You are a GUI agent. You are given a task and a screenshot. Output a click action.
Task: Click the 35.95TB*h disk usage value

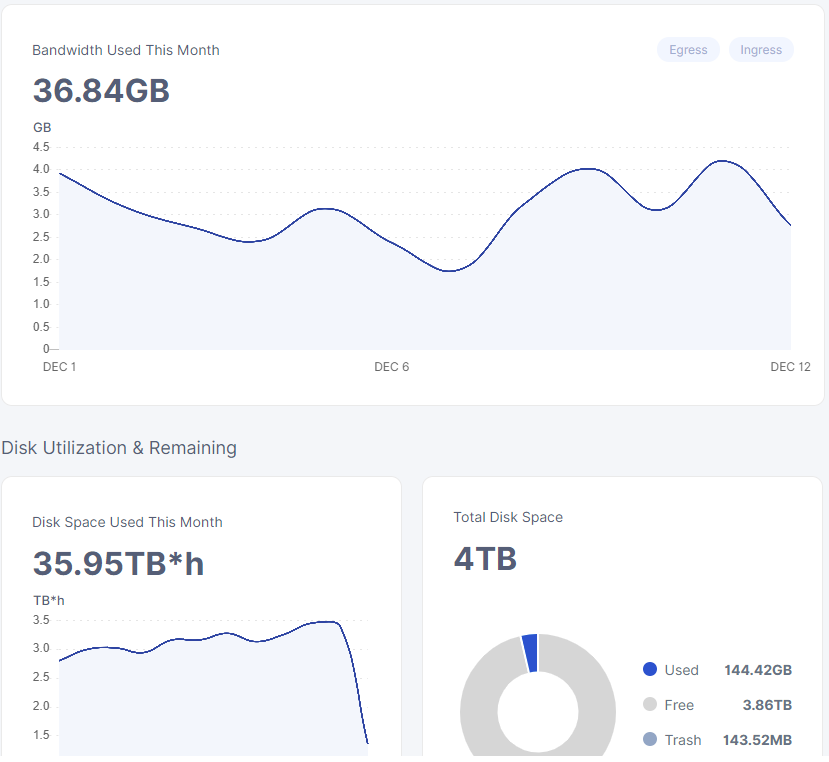tap(118, 564)
